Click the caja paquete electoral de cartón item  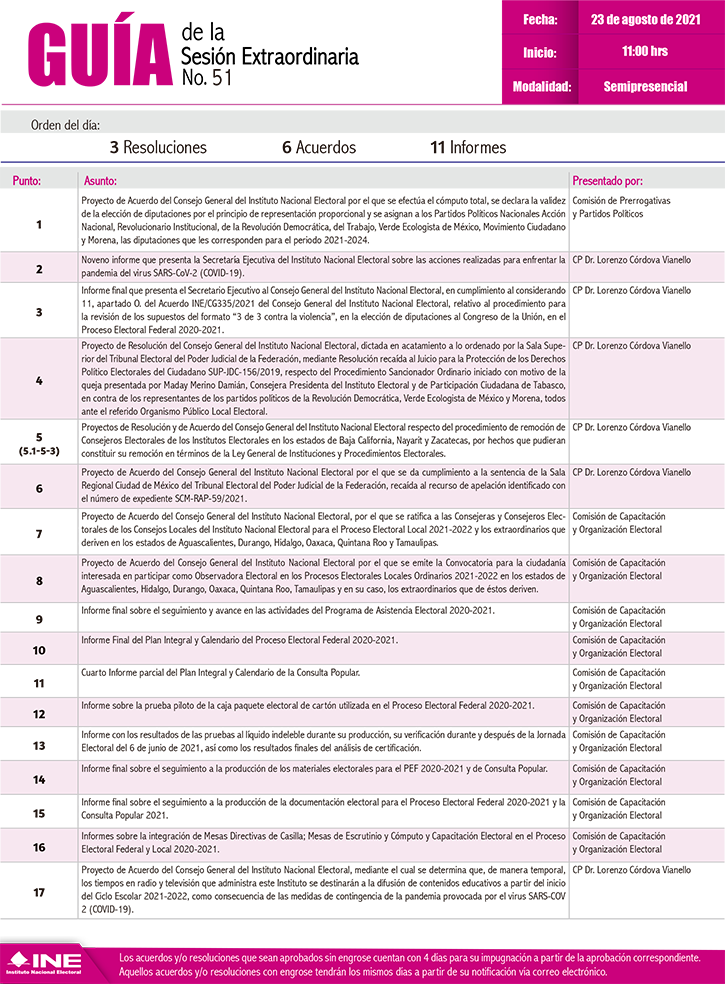tap(308, 706)
